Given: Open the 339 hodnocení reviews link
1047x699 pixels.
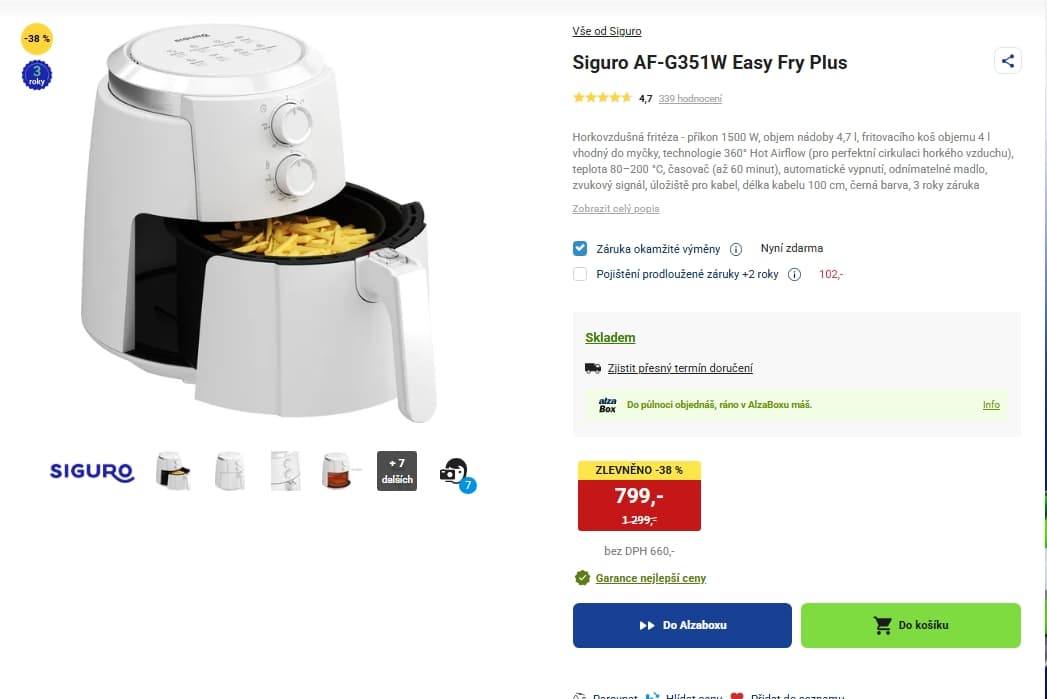Looking at the screenshot, I should coord(690,98).
